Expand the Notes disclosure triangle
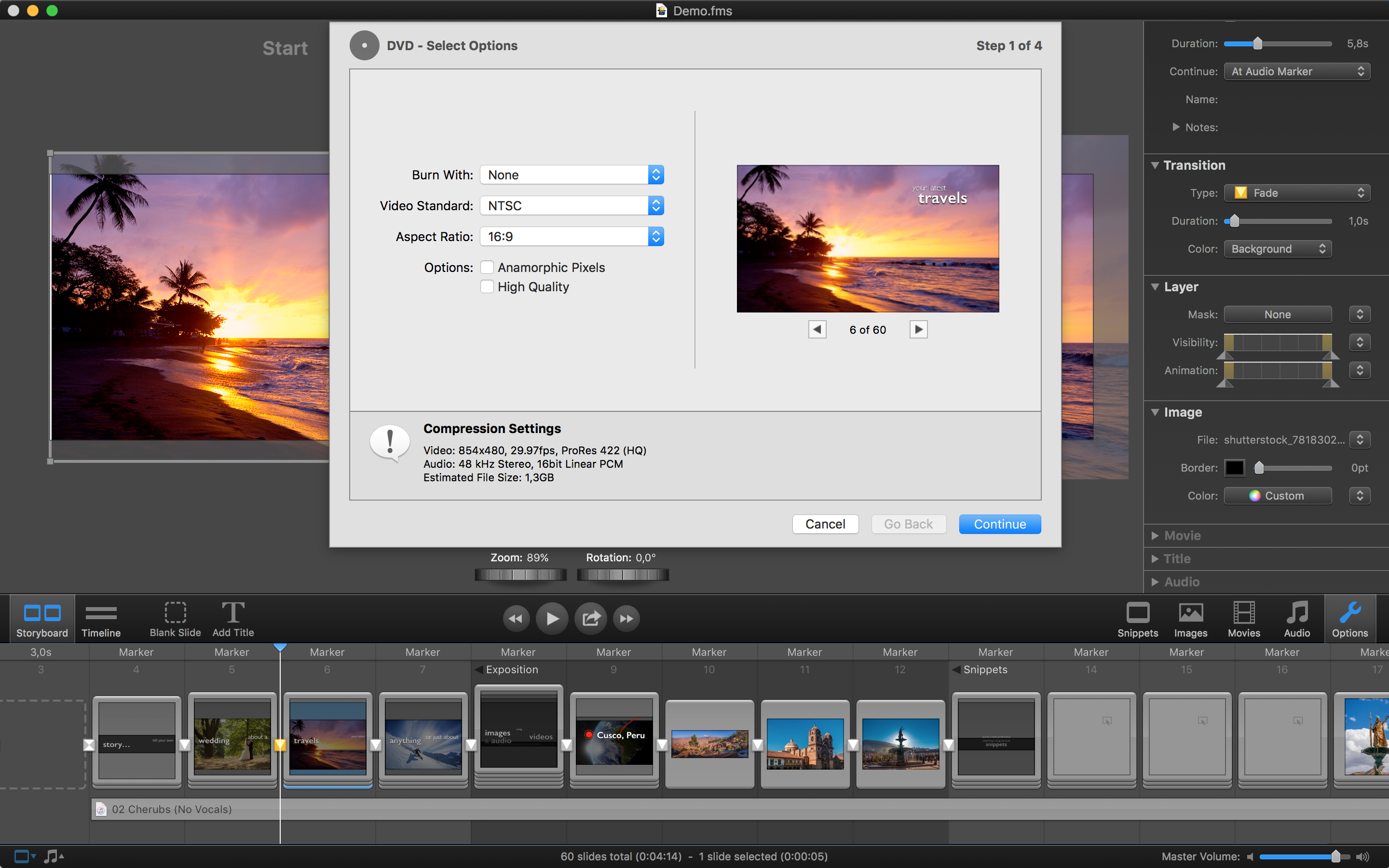The width and height of the screenshot is (1389, 868). pos(1176,127)
